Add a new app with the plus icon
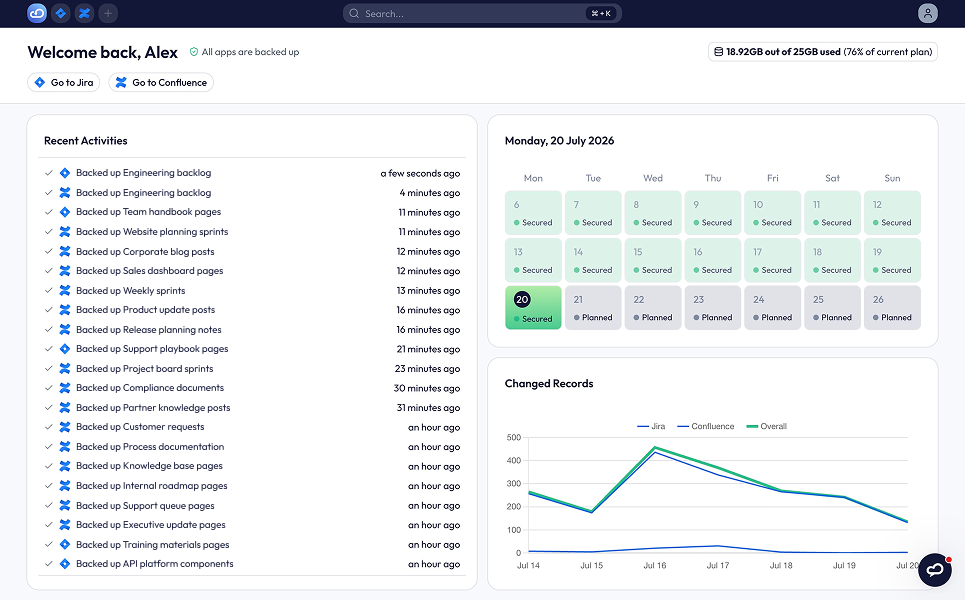 (x=108, y=13)
